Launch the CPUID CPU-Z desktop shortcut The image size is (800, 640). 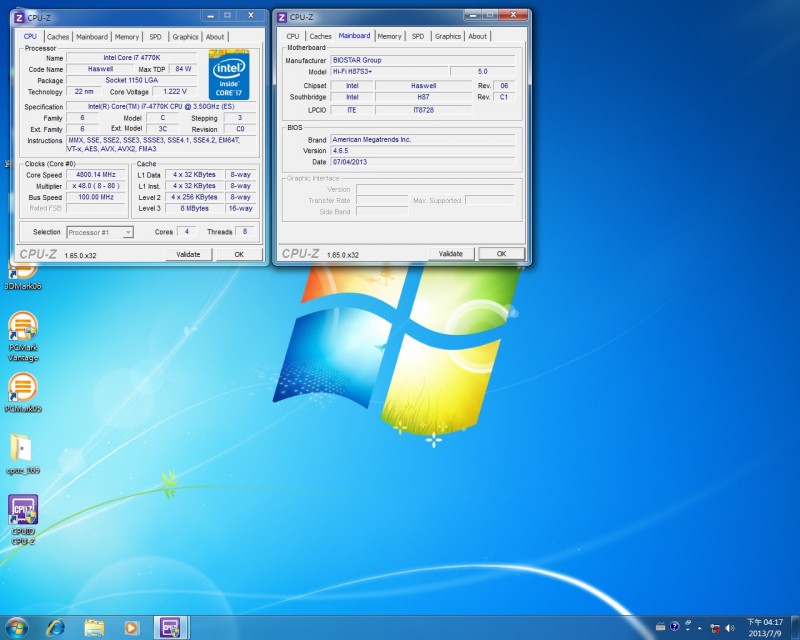tap(23, 520)
